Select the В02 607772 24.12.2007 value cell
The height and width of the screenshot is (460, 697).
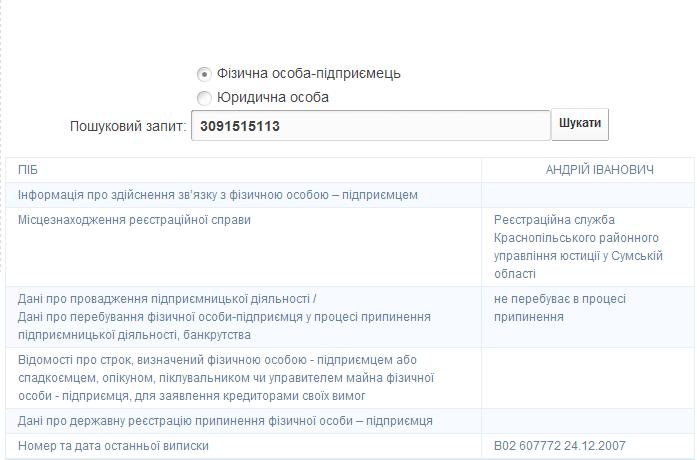[x=560, y=446]
